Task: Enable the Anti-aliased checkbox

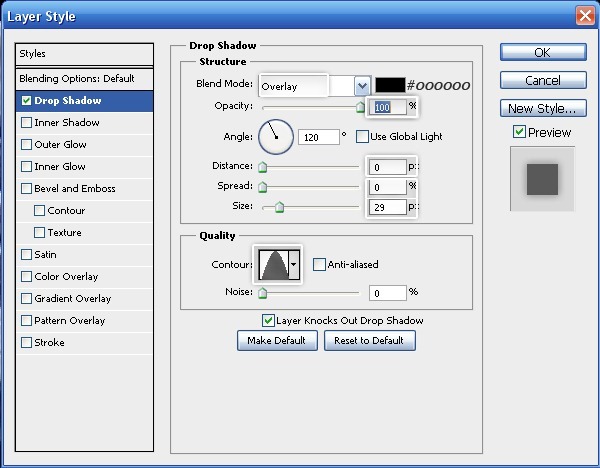Action: click(x=319, y=265)
